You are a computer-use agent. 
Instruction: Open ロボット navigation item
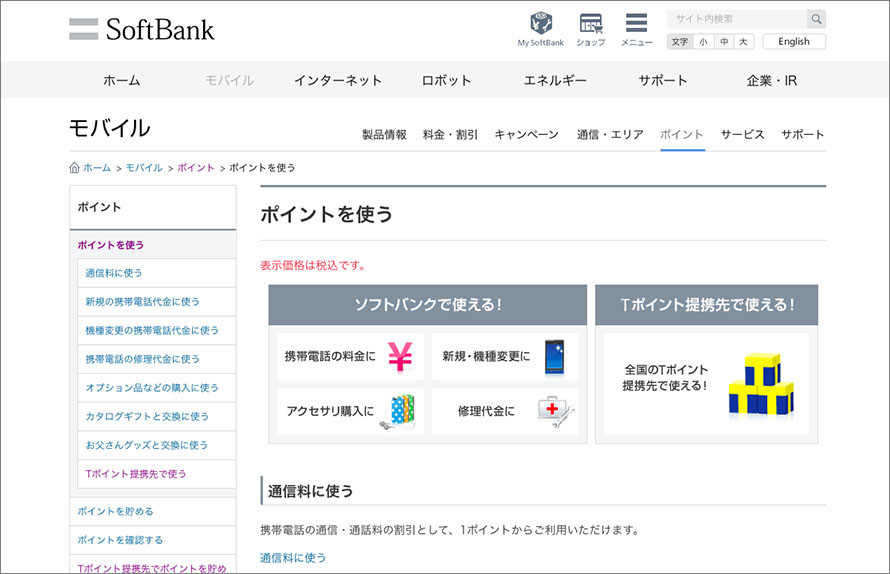click(x=446, y=81)
